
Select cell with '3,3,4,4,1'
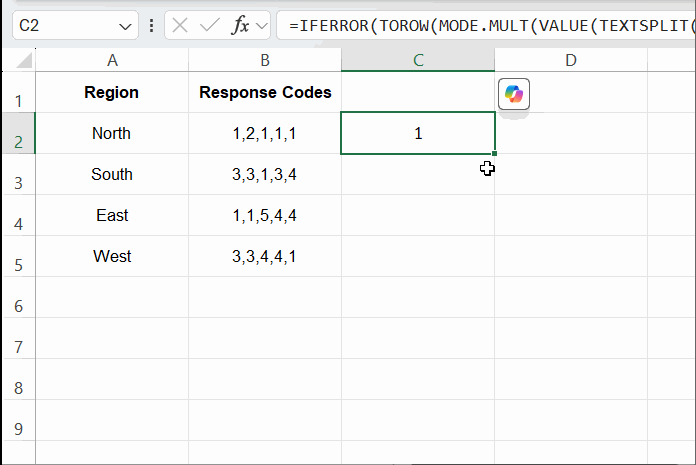265,256
